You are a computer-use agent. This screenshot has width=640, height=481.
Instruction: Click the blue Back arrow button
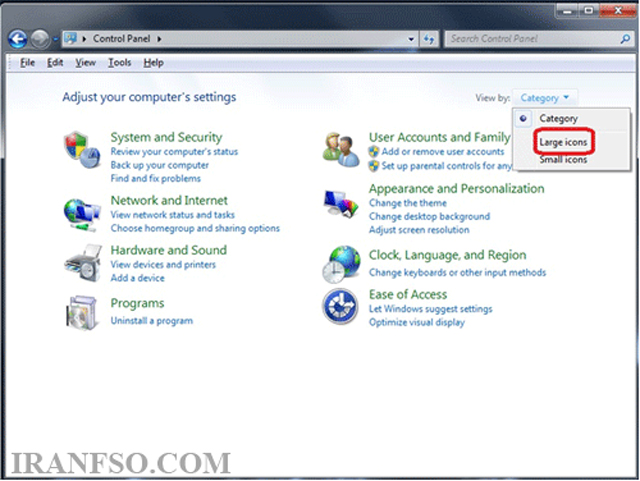(18, 39)
